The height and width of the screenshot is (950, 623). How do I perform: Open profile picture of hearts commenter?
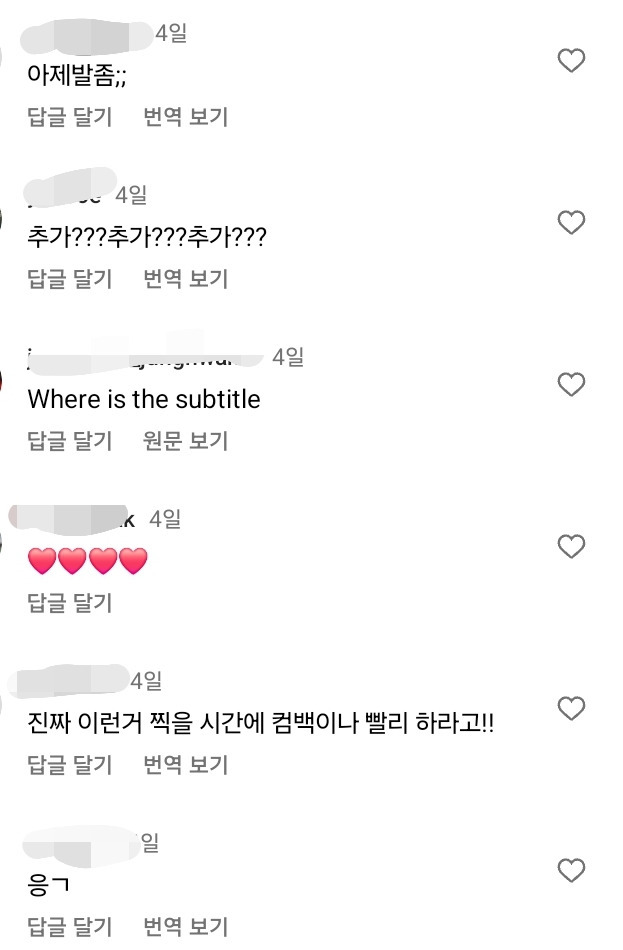point(4,542)
